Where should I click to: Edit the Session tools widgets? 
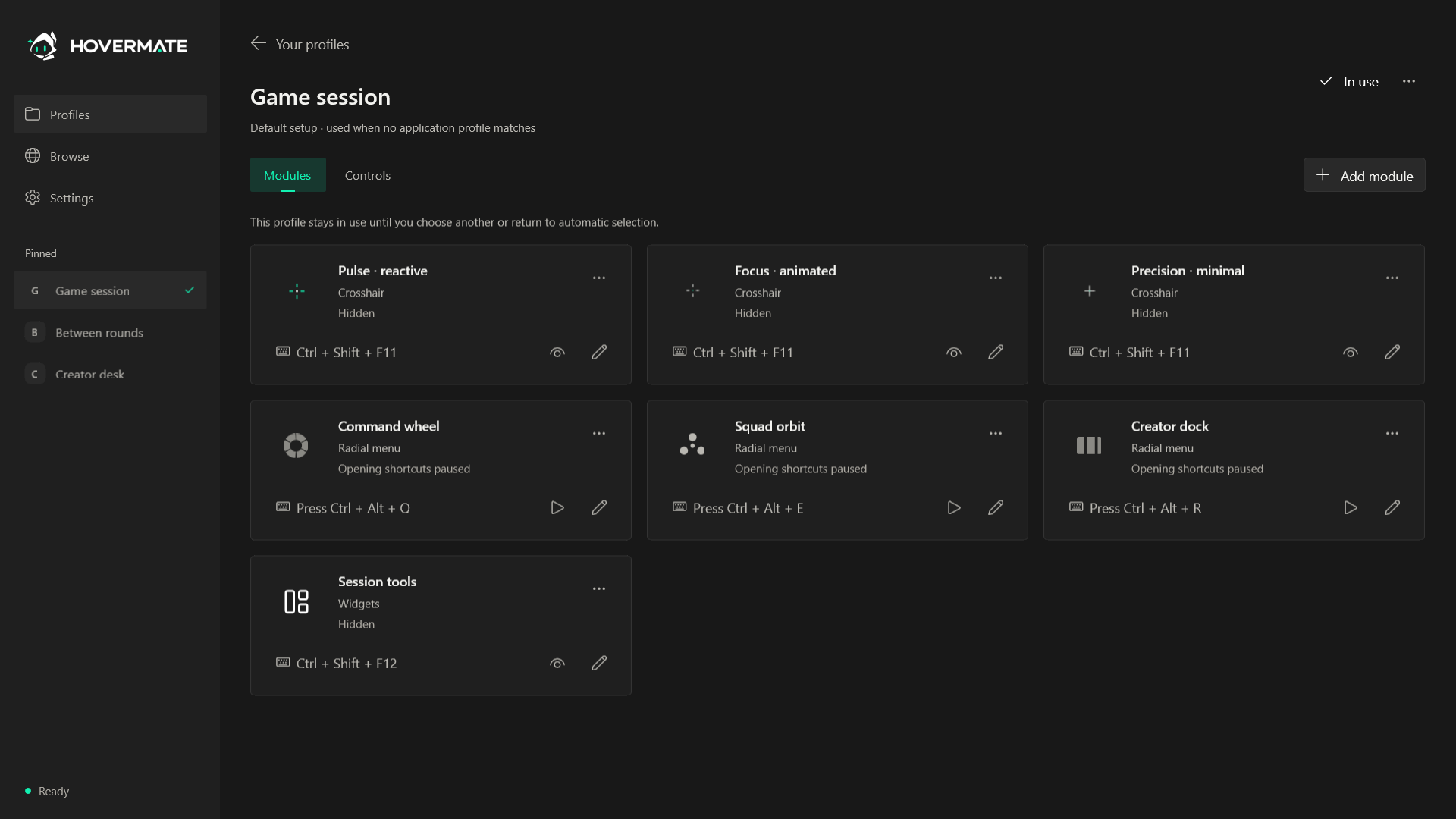click(599, 663)
